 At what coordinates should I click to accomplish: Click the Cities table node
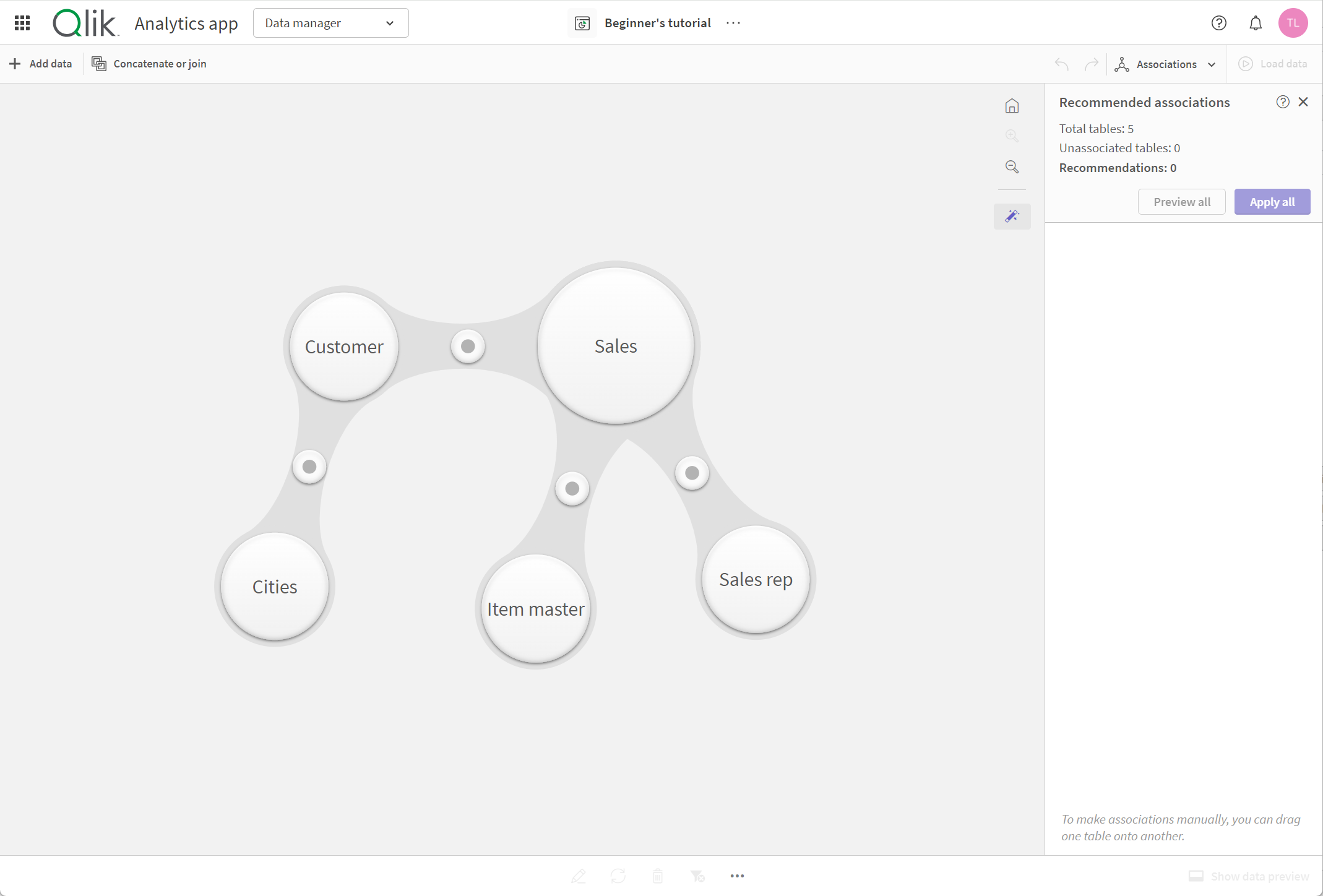[x=275, y=586]
